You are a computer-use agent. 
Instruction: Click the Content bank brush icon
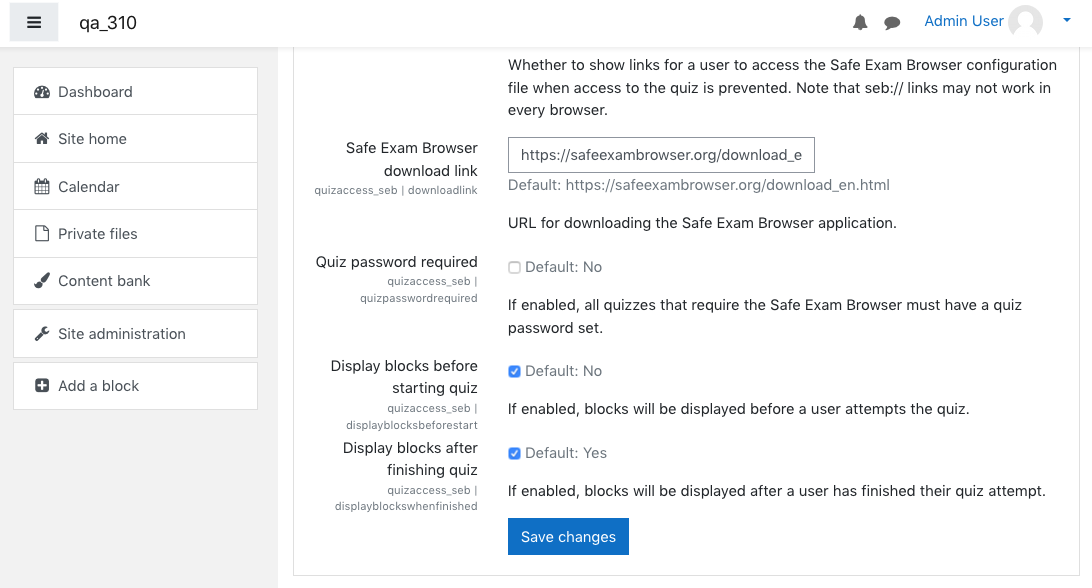[x=42, y=281]
